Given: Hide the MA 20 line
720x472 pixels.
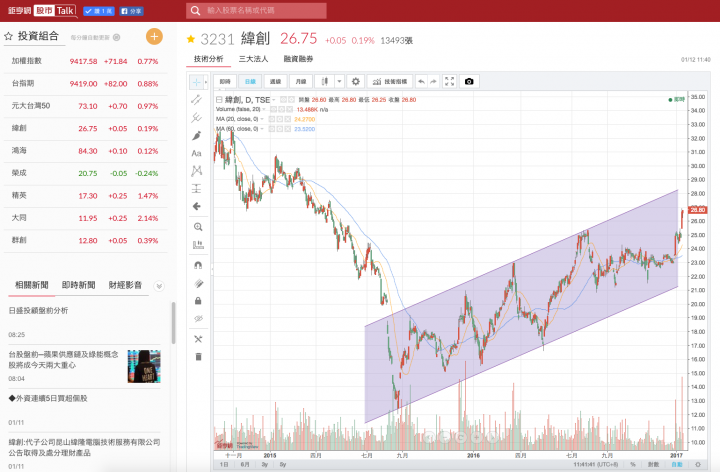Looking at the screenshot, I should click(x=272, y=119).
